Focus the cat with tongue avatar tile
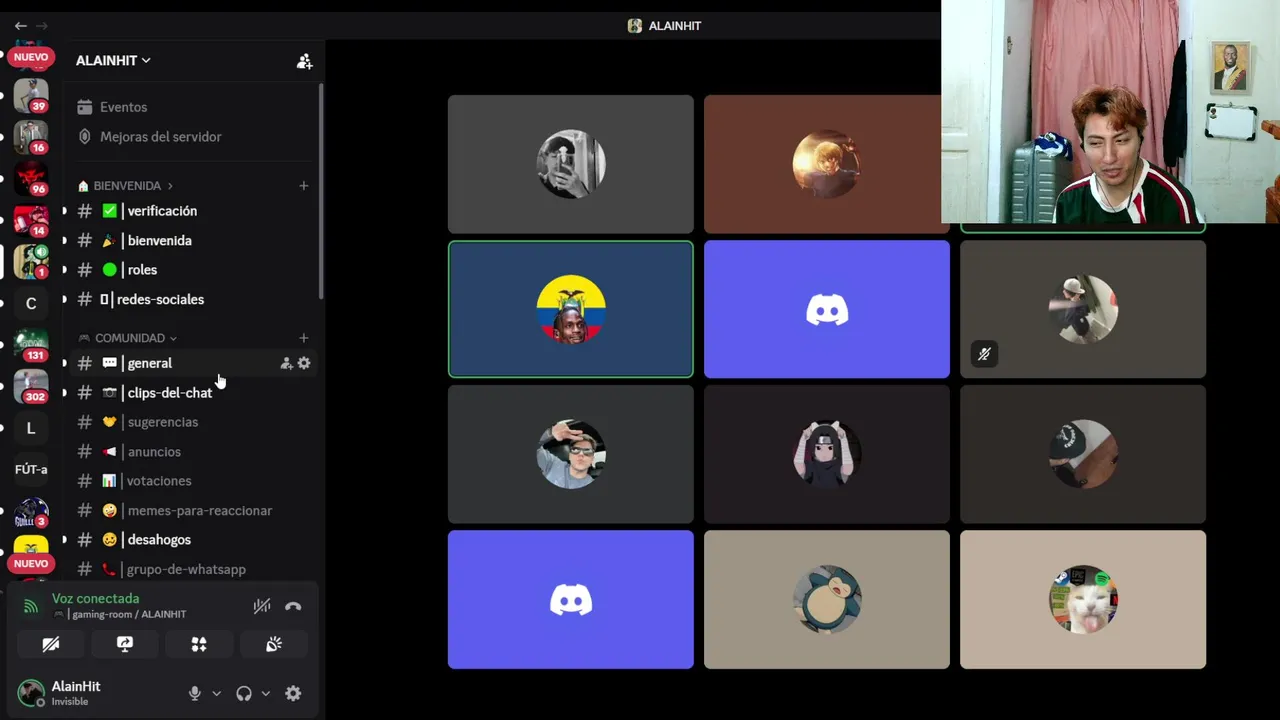 [x=1083, y=599]
